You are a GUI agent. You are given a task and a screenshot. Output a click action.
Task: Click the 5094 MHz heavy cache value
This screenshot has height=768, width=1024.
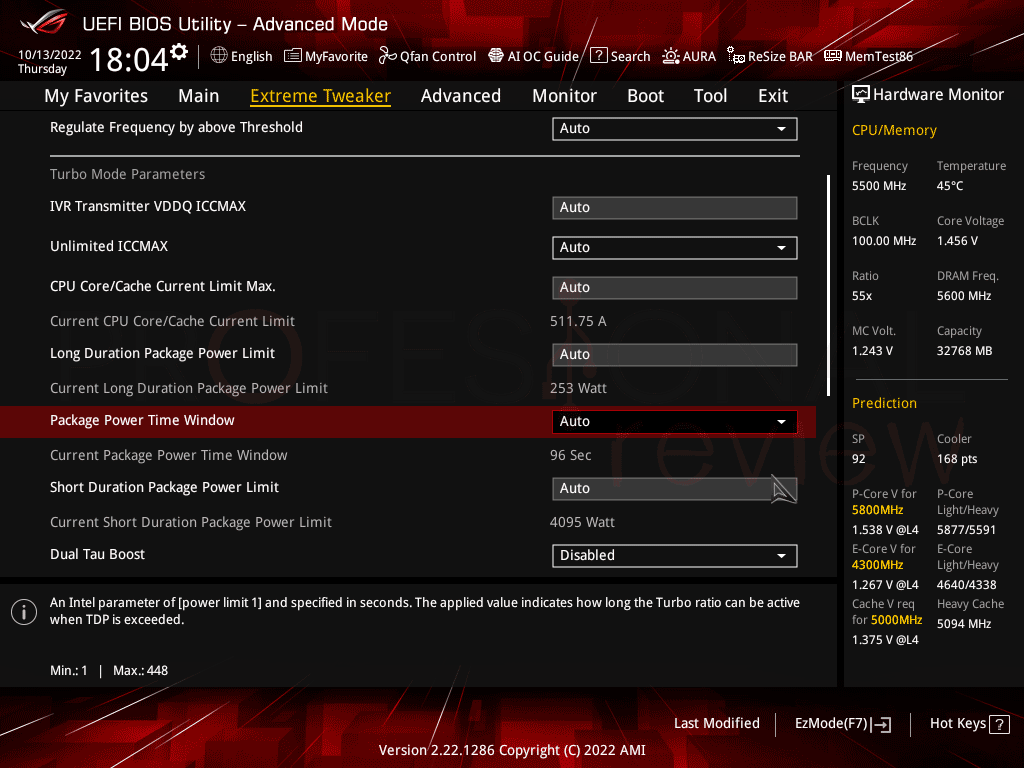964,624
